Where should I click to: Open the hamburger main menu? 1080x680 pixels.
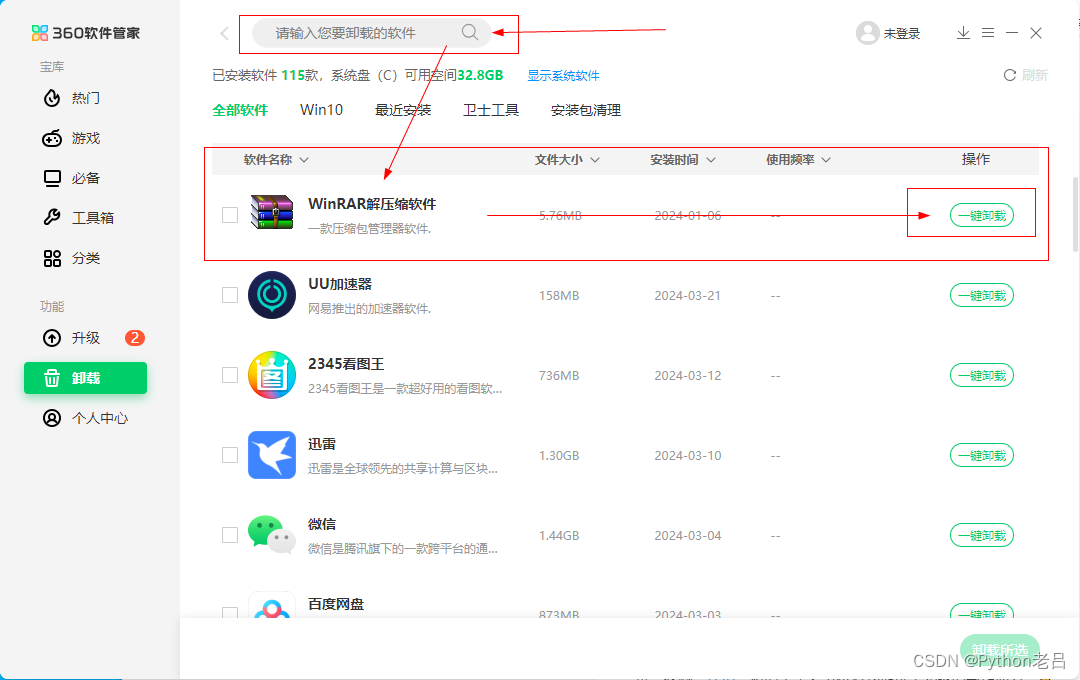coord(988,32)
